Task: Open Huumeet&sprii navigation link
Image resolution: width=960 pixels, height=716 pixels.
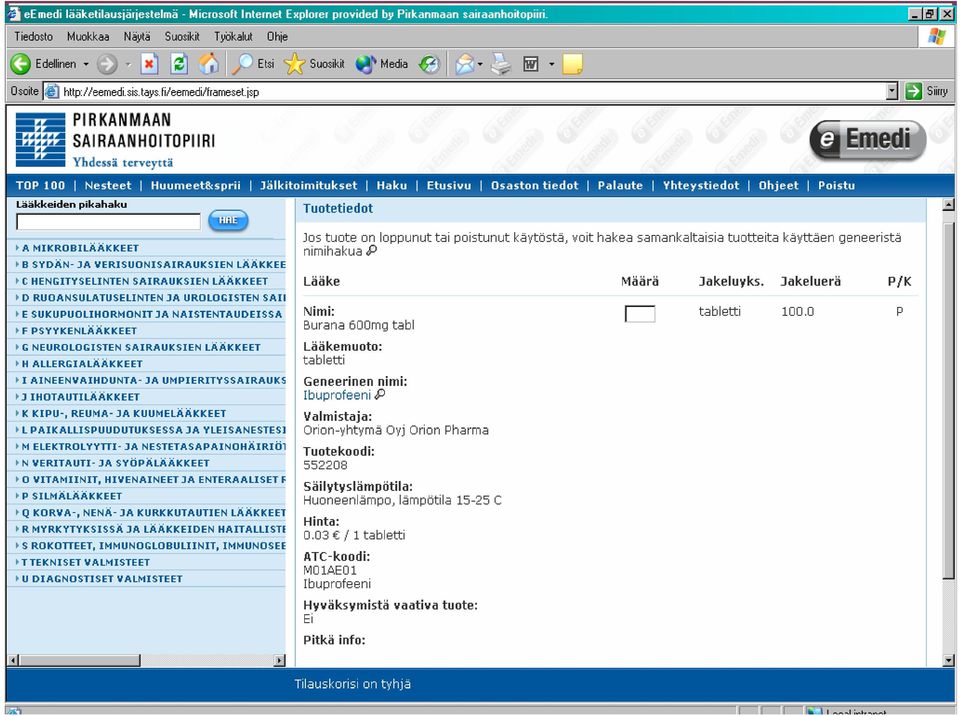Action: point(196,186)
